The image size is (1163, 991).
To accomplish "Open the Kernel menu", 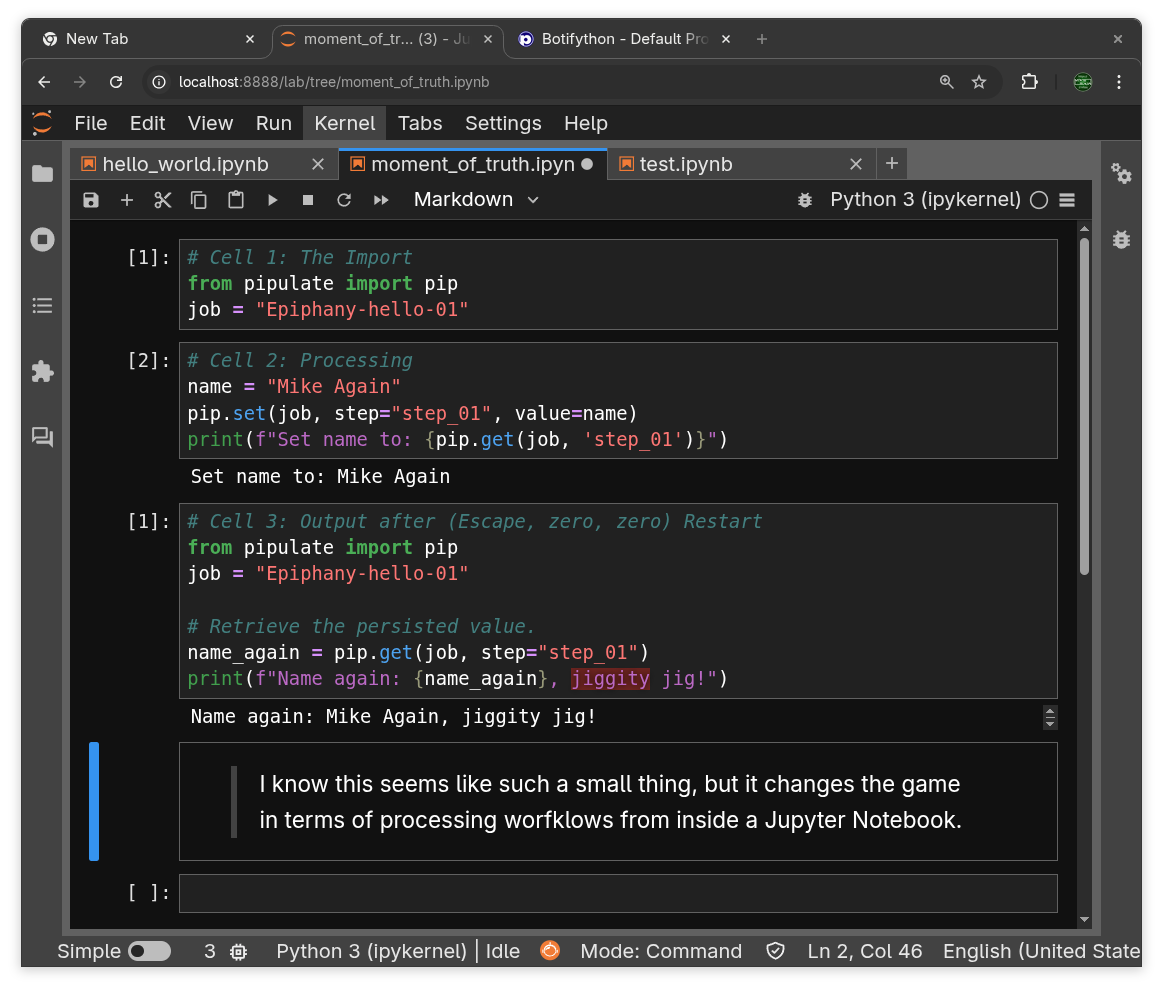I will pos(344,123).
